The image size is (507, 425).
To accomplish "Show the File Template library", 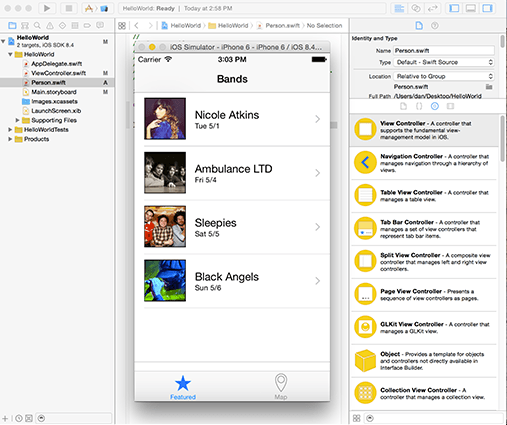I will point(403,106).
